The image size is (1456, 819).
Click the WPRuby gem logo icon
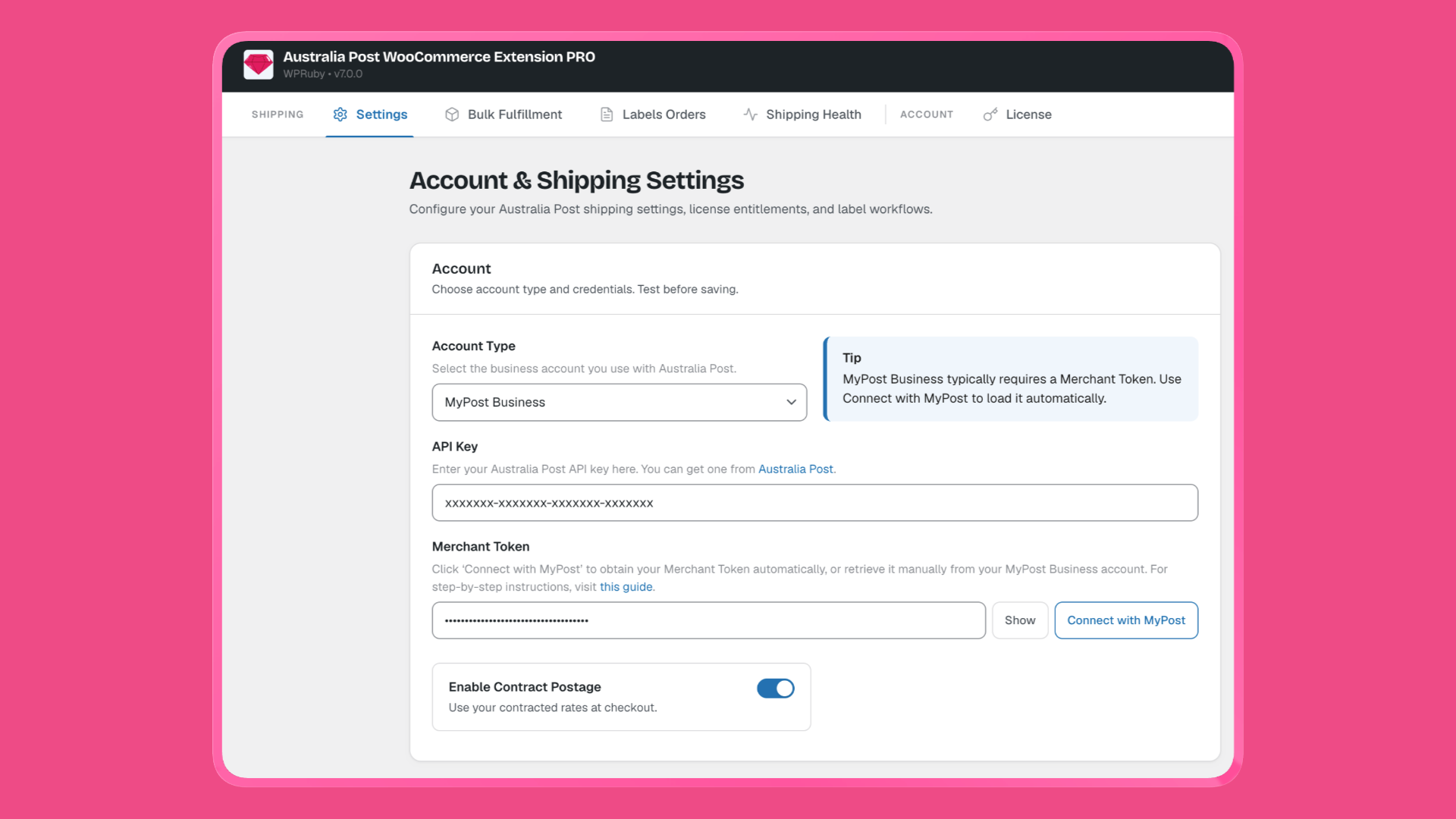tap(259, 64)
